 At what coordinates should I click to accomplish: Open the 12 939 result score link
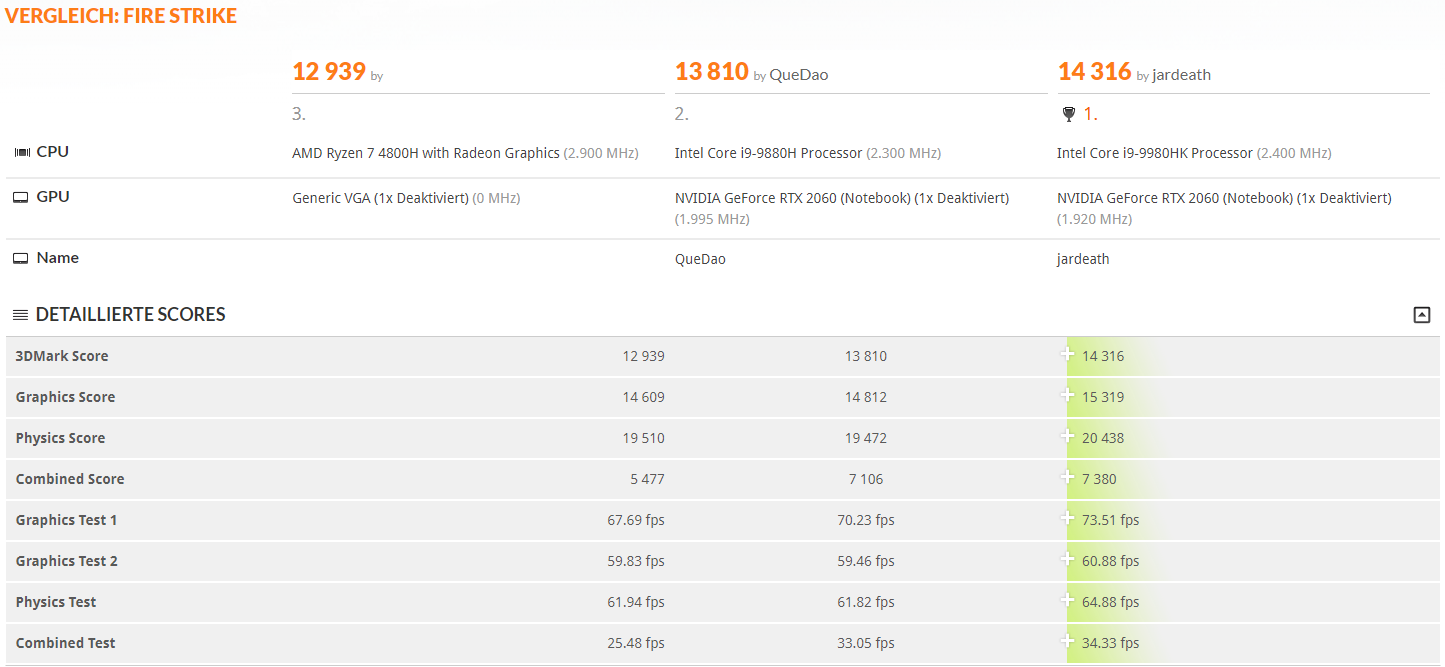[x=329, y=71]
